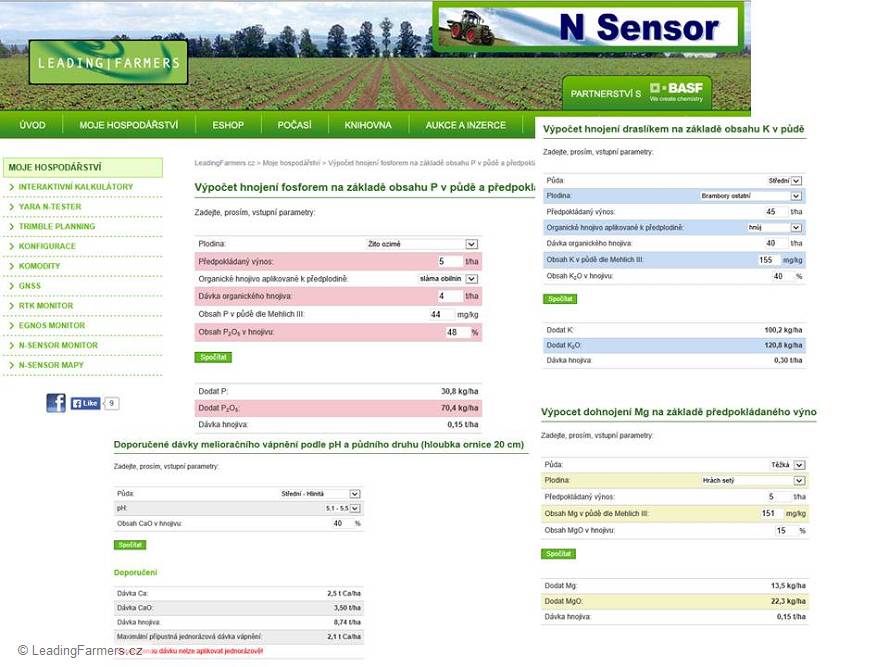Open the pH range dropdown 5,1 - 5,5
Screen dimensions: 889x667
coord(342,509)
